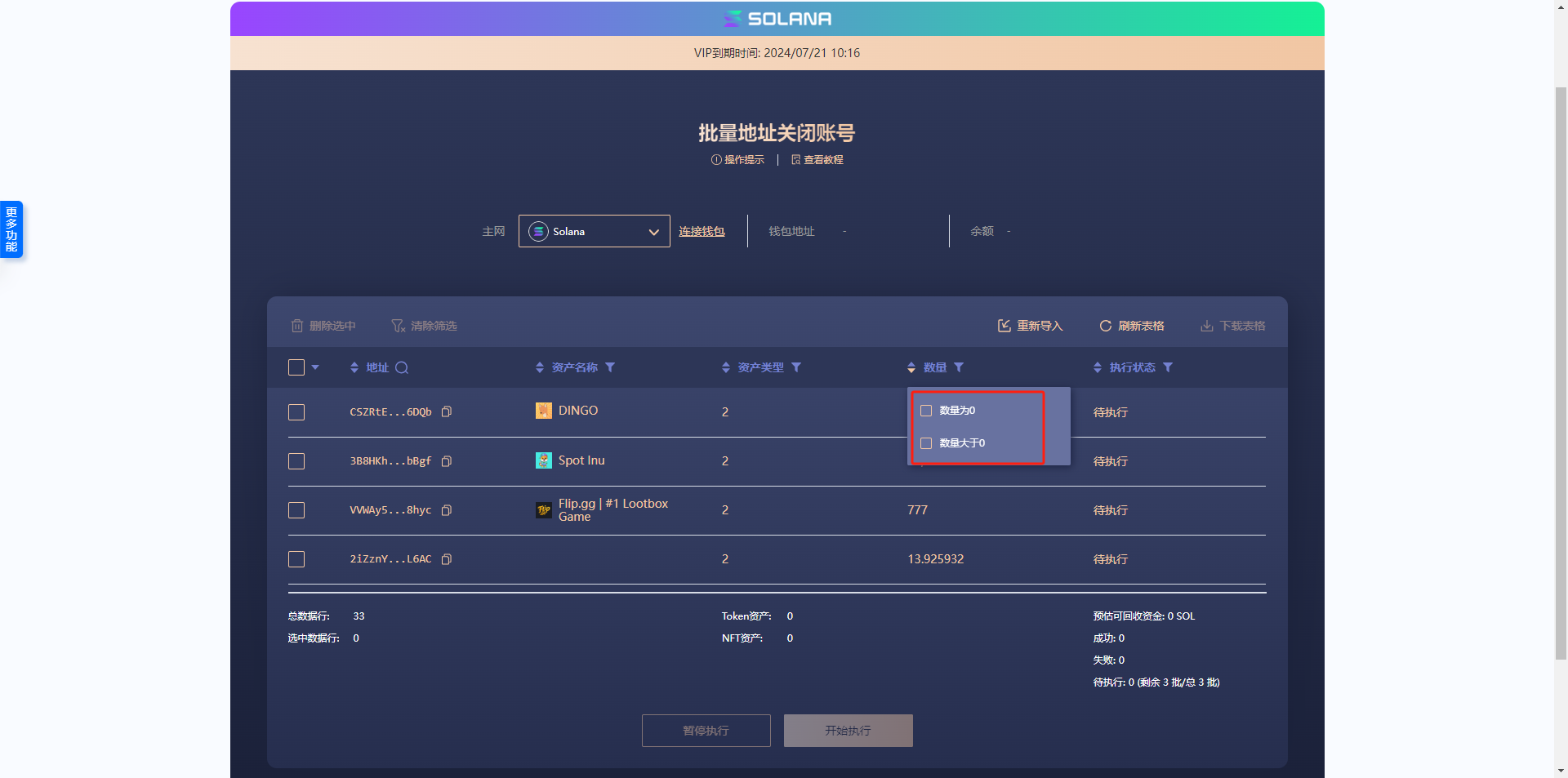The height and width of the screenshot is (778, 1568).
Task: Click address text CSZRtE...6DQb
Action: click(x=390, y=412)
